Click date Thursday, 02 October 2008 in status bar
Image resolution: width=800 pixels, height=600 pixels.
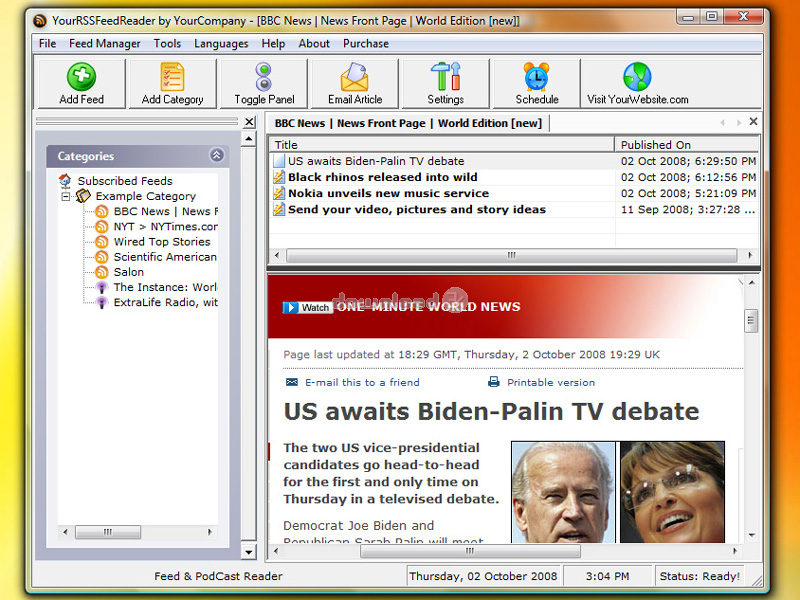(483, 576)
